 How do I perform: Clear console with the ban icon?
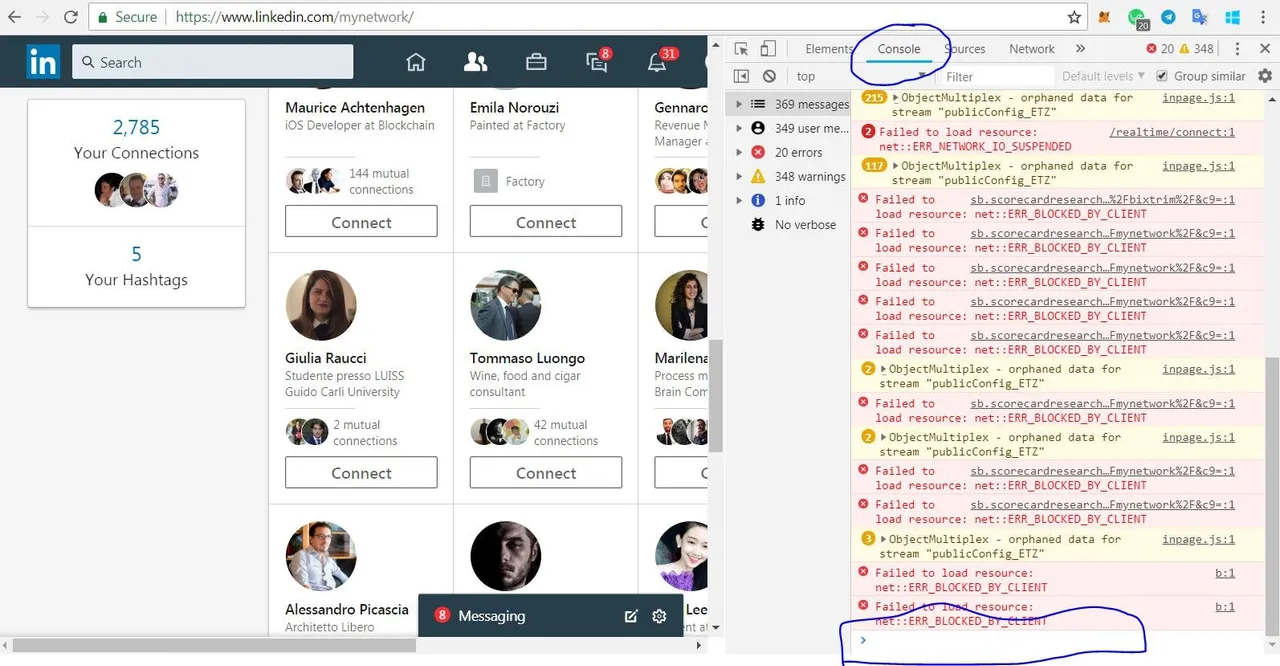tap(769, 76)
